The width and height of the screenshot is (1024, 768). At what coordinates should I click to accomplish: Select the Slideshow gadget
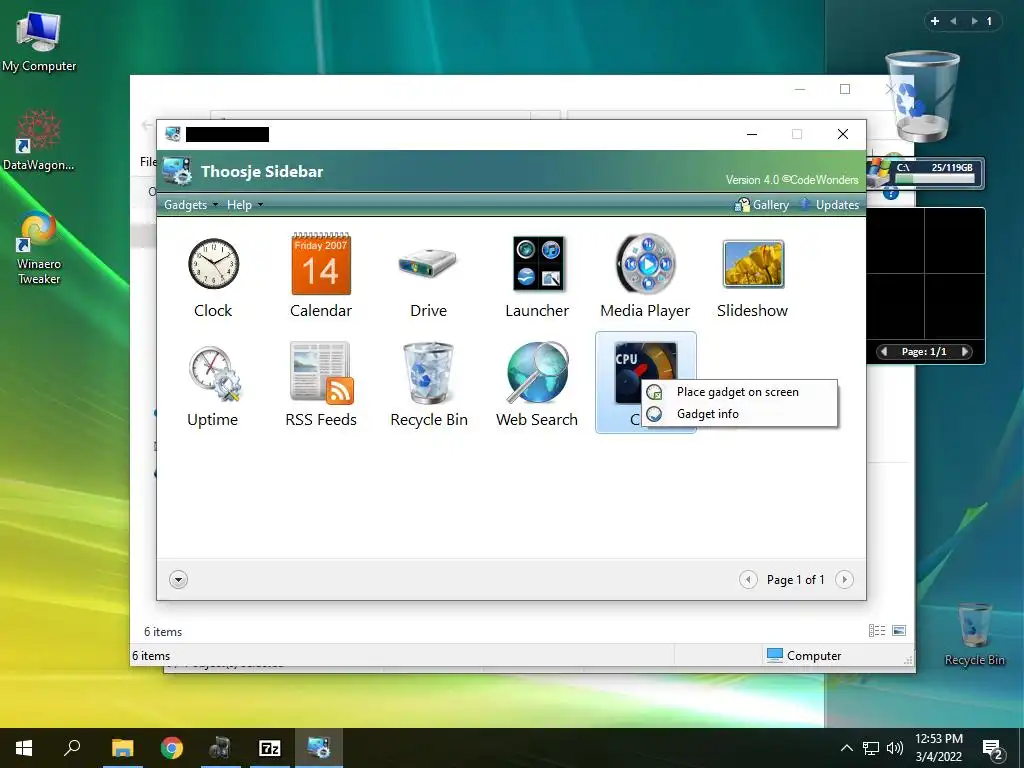752,277
